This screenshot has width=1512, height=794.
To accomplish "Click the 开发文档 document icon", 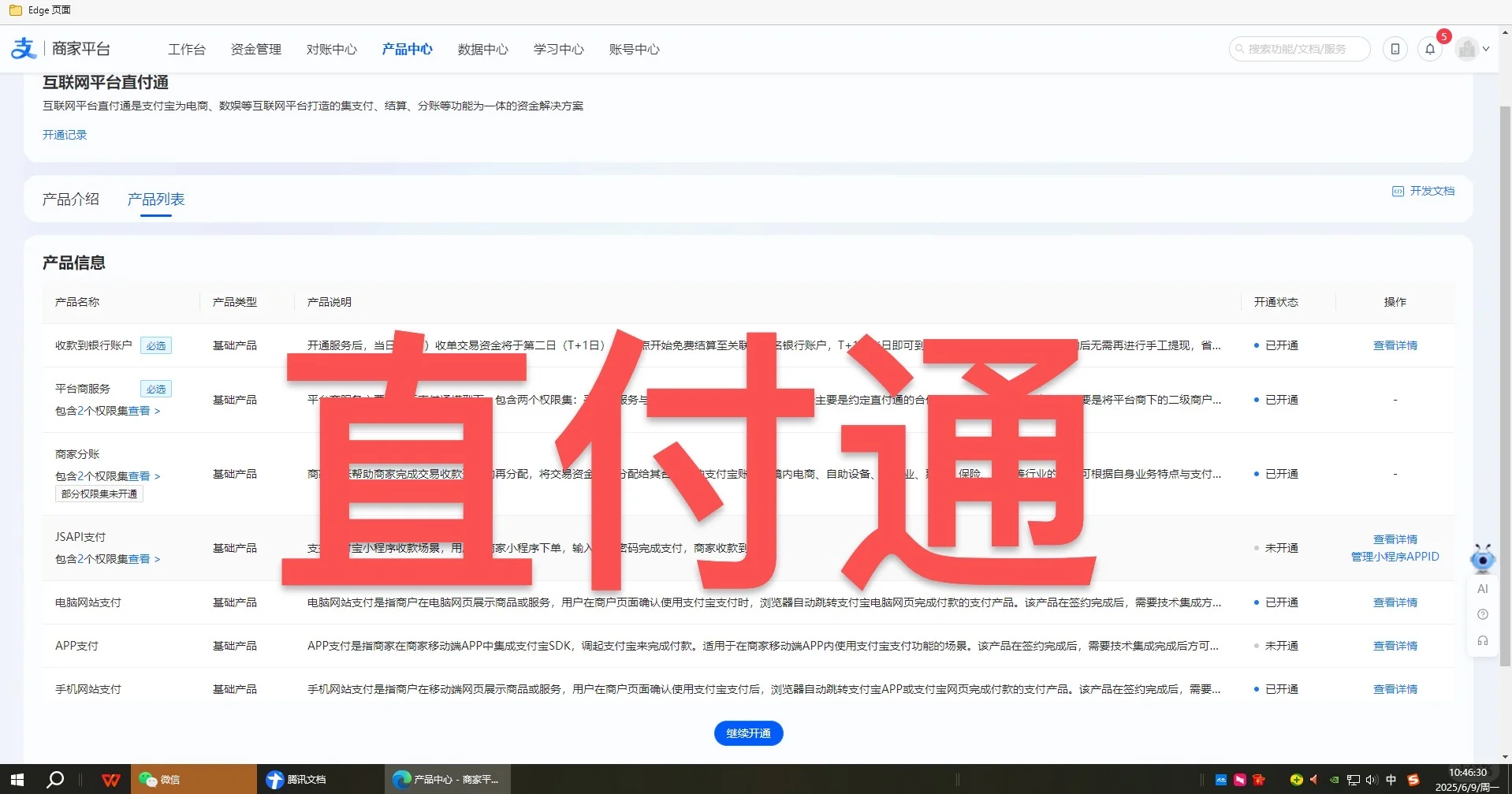I will 1398,191.
